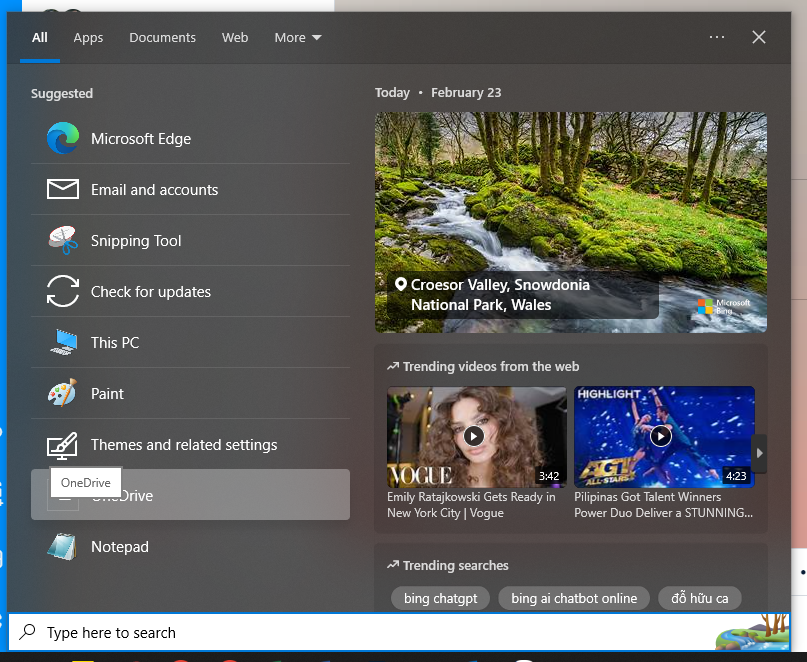Switch to the Documents tab
The width and height of the screenshot is (807, 662).
162,38
